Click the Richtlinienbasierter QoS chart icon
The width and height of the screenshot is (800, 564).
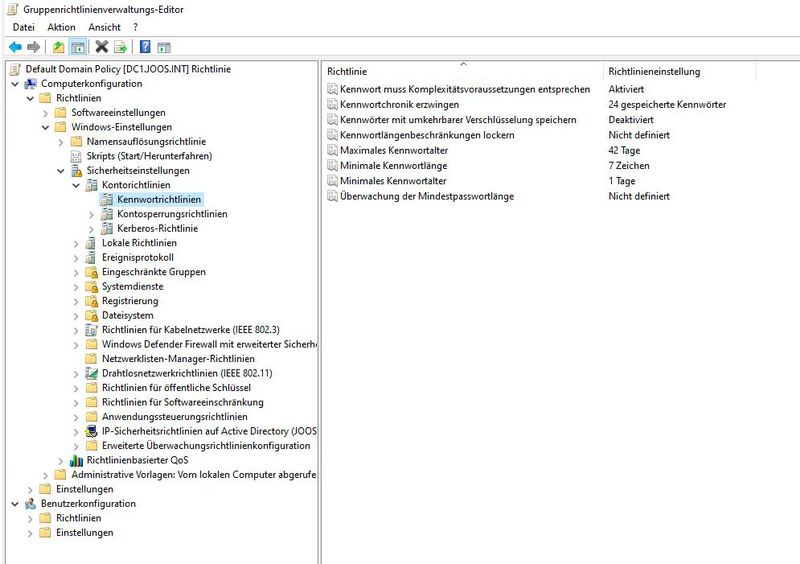76,460
